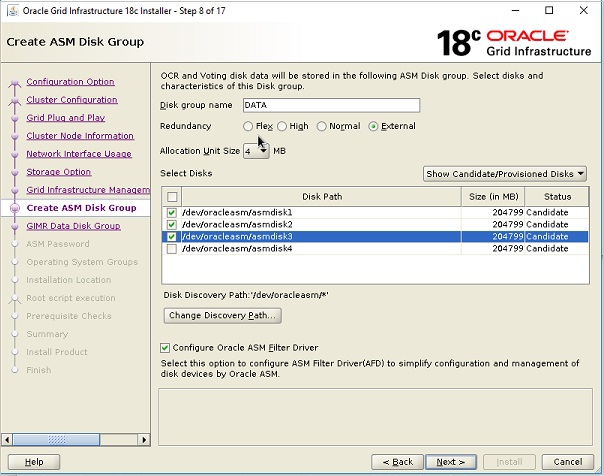This screenshot has width=604, height=476.
Task: Select the /dev/oracleasm/asmdisk4 row path
Action: [237, 249]
